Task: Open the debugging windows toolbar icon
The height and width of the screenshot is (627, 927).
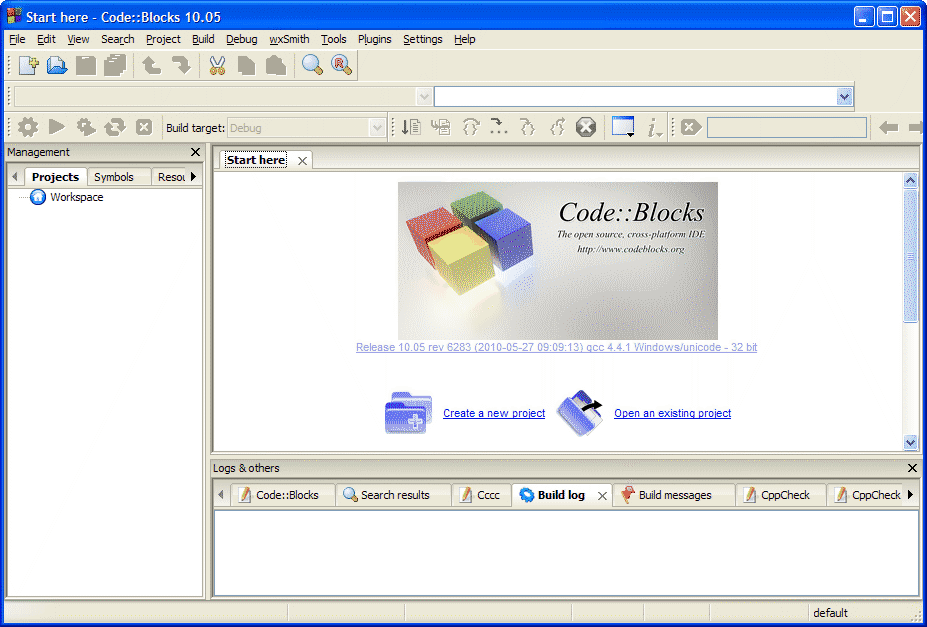Action: coord(623,127)
